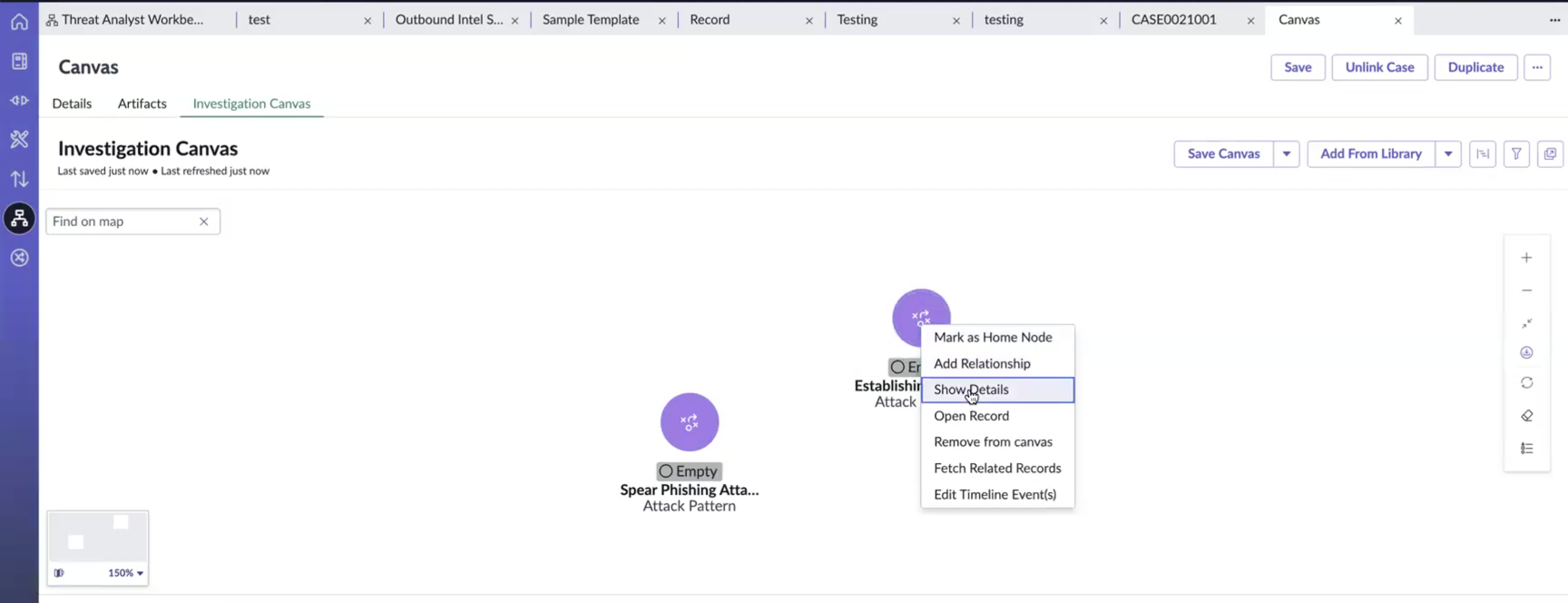Open the 150% zoom level dropdown

click(126, 573)
